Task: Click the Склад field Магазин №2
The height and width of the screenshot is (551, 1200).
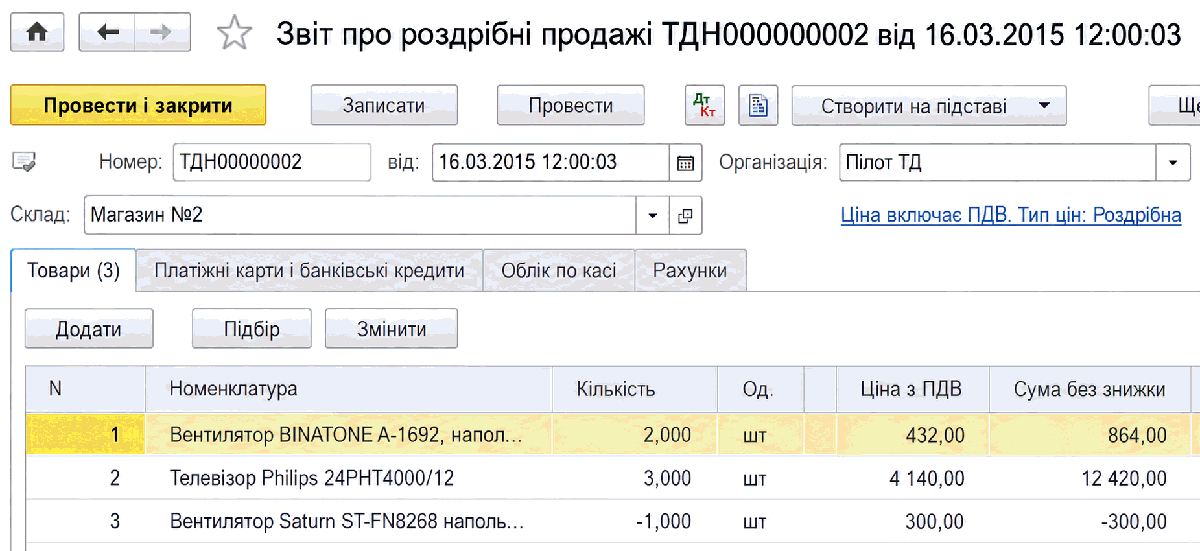Action: coord(361,215)
